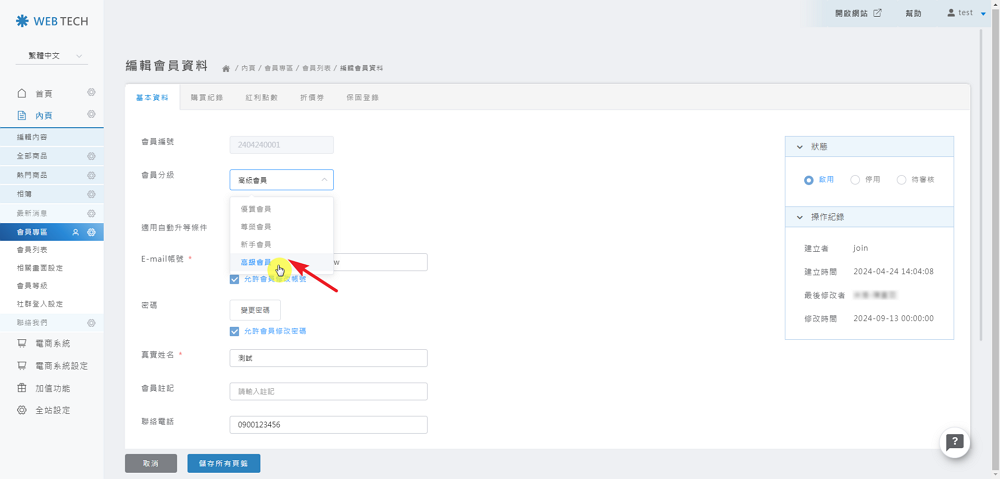Switch to the 紅利點數 tab

coord(261,98)
